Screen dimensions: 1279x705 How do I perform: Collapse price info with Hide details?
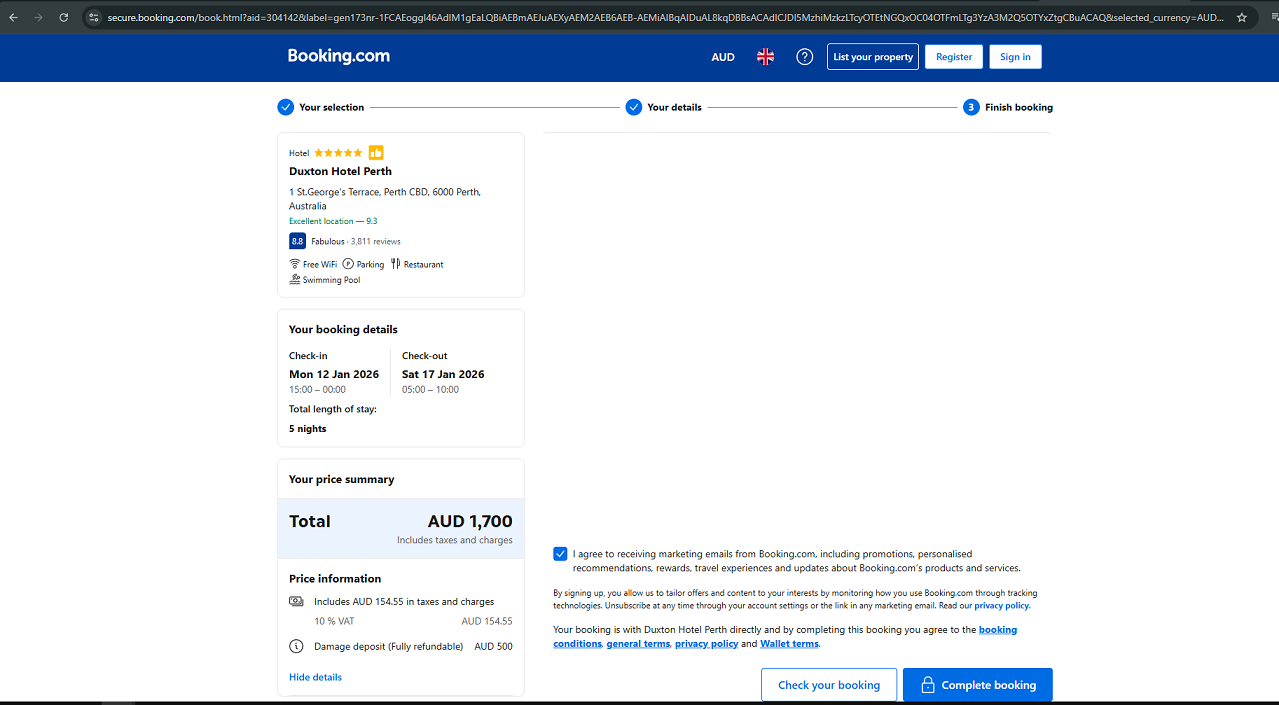pyautogui.click(x=315, y=677)
